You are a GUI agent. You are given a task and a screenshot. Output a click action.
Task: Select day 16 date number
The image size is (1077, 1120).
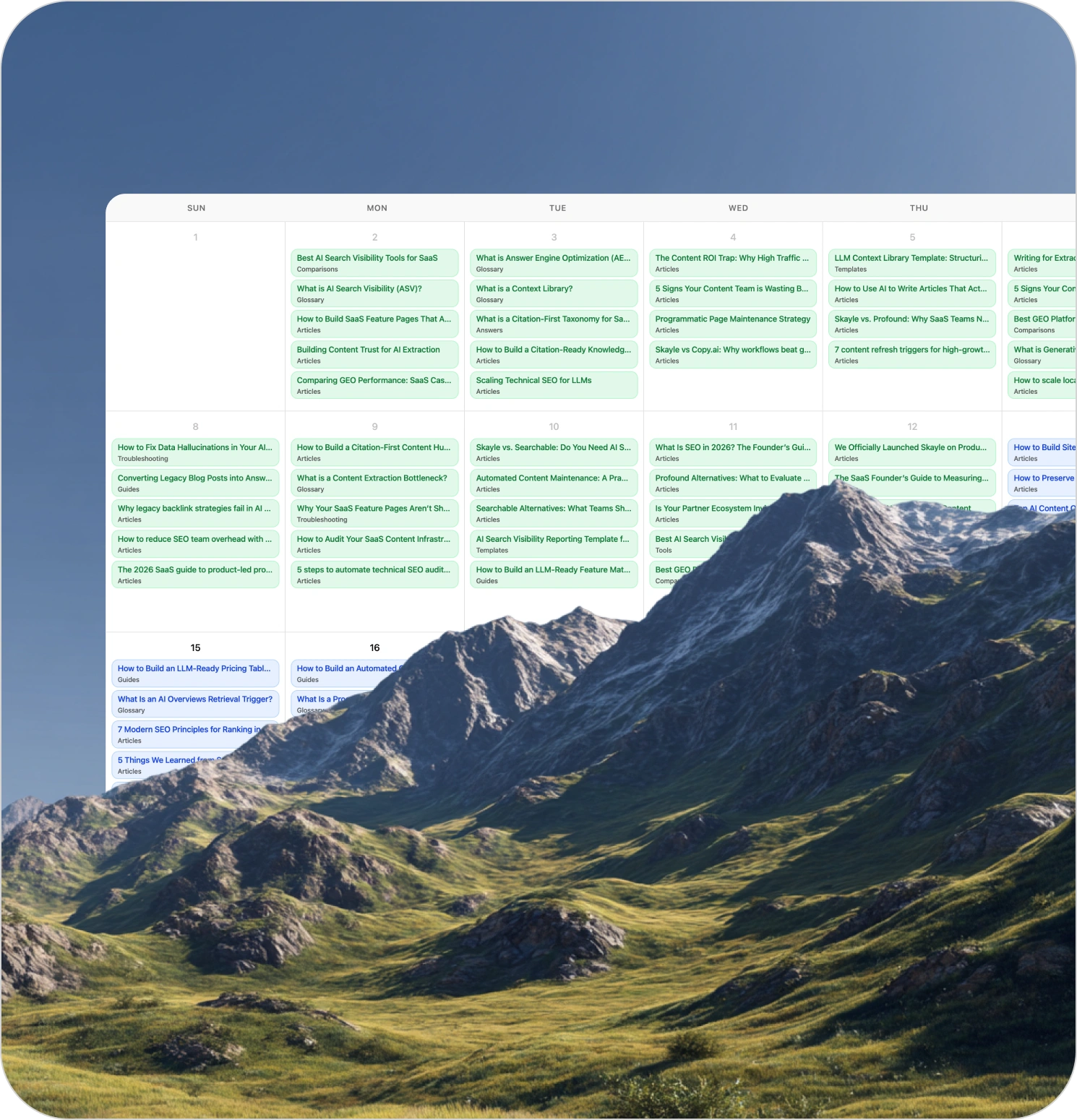coord(374,647)
